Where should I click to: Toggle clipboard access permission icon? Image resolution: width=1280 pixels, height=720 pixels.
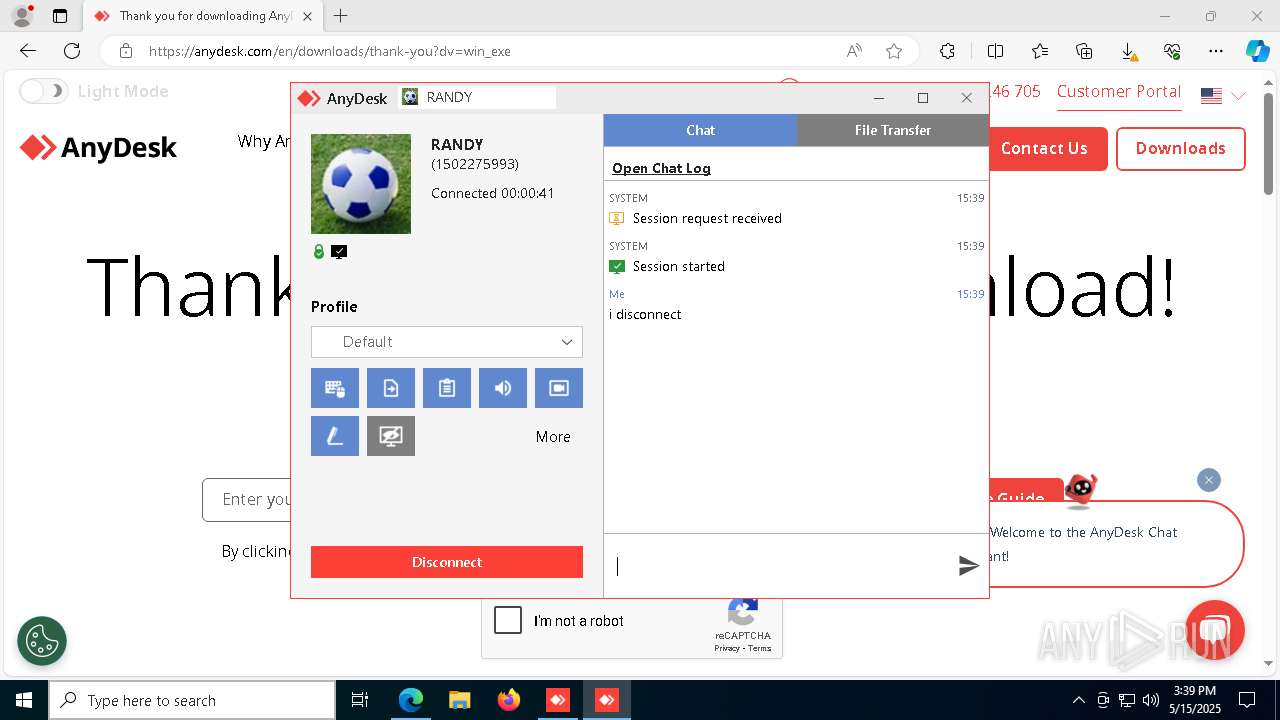(x=447, y=388)
